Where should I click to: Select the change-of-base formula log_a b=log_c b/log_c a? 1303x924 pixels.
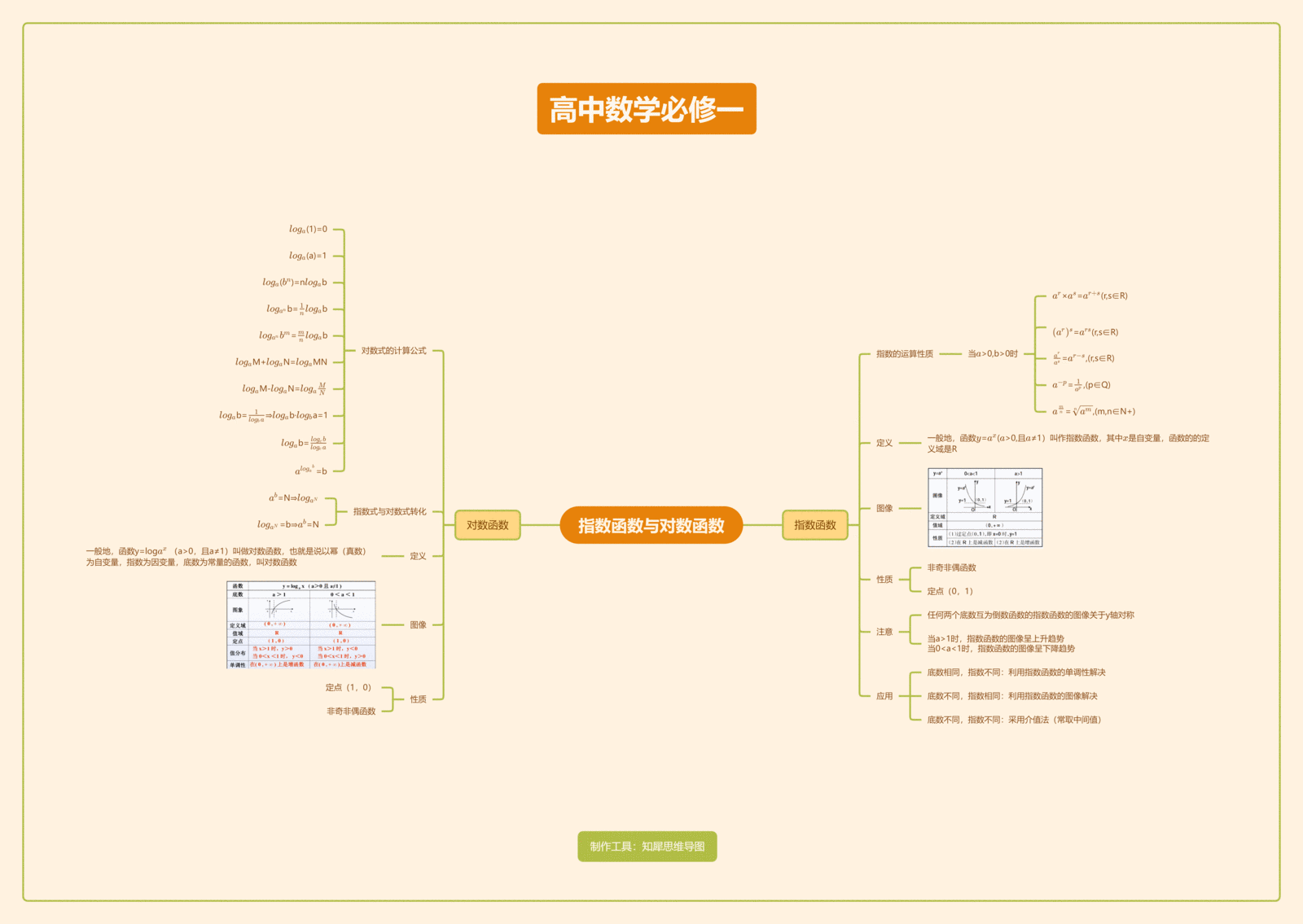tap(304, 443)
